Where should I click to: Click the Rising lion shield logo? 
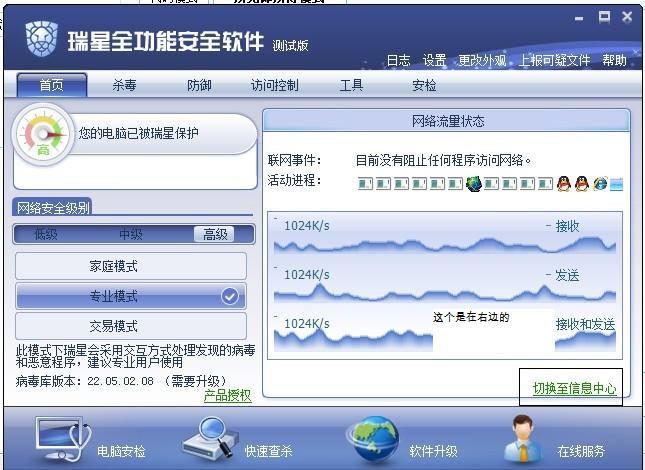(x=41, y=38)
